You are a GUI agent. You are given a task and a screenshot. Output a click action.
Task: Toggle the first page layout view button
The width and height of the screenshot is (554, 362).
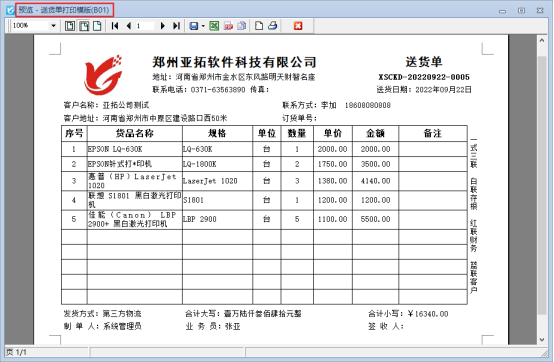pyautogui.click(x=70, y=26)
